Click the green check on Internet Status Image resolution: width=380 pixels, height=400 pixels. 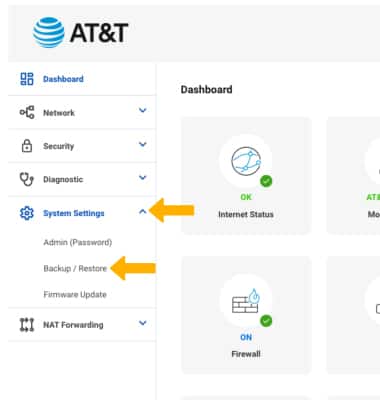click(266, 181)
